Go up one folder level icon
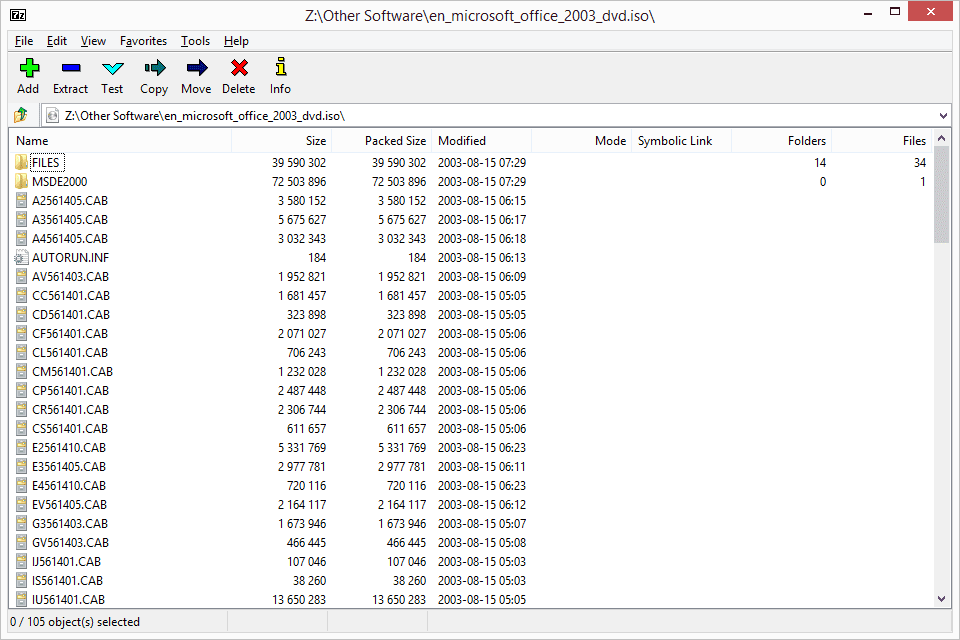Viewport: 960px width, 640px height. (x=21, y=115)
